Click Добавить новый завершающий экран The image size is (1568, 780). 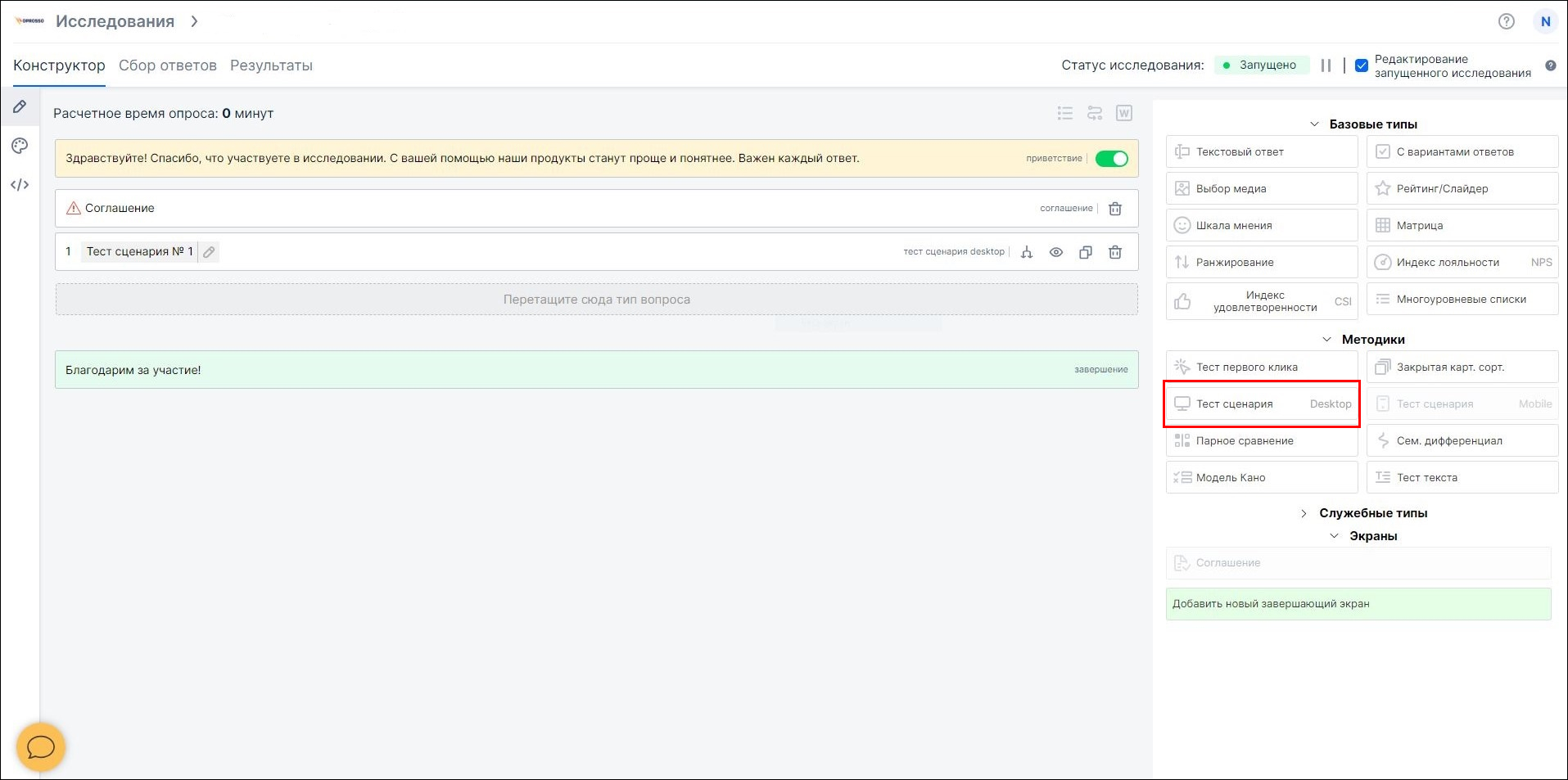point(1358,604)
